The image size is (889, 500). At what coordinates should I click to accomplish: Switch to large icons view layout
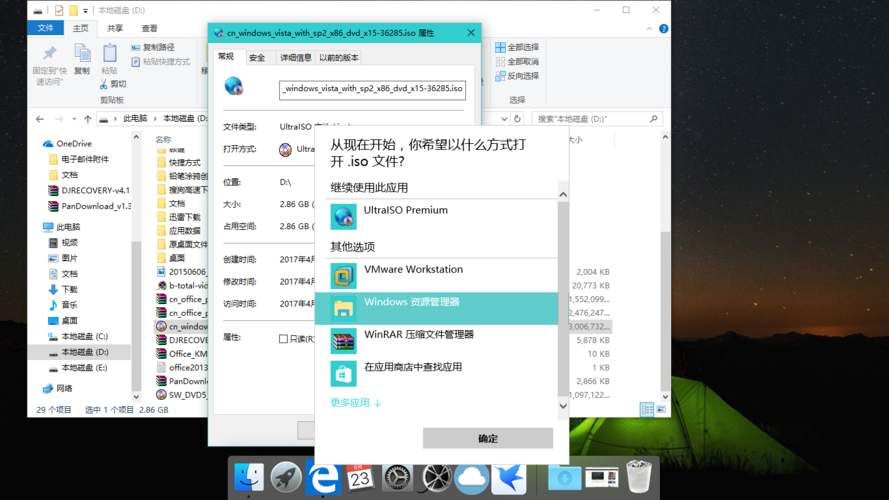(661, 409)
